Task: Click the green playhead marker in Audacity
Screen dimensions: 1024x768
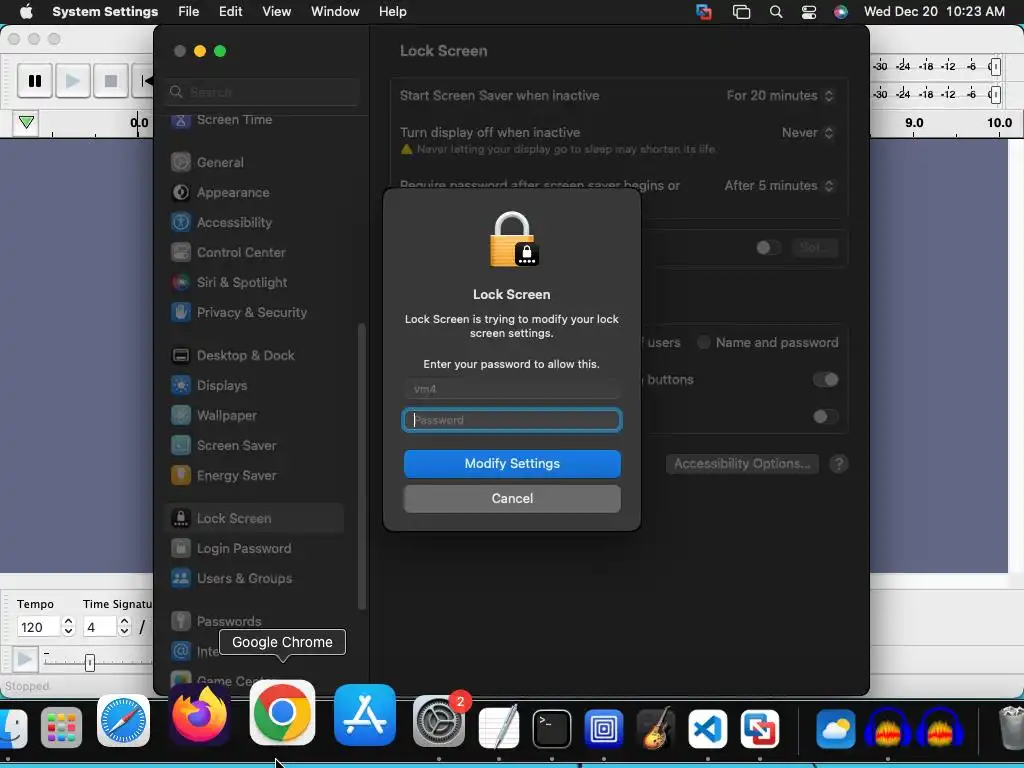Action: click(x=26, y=122)
